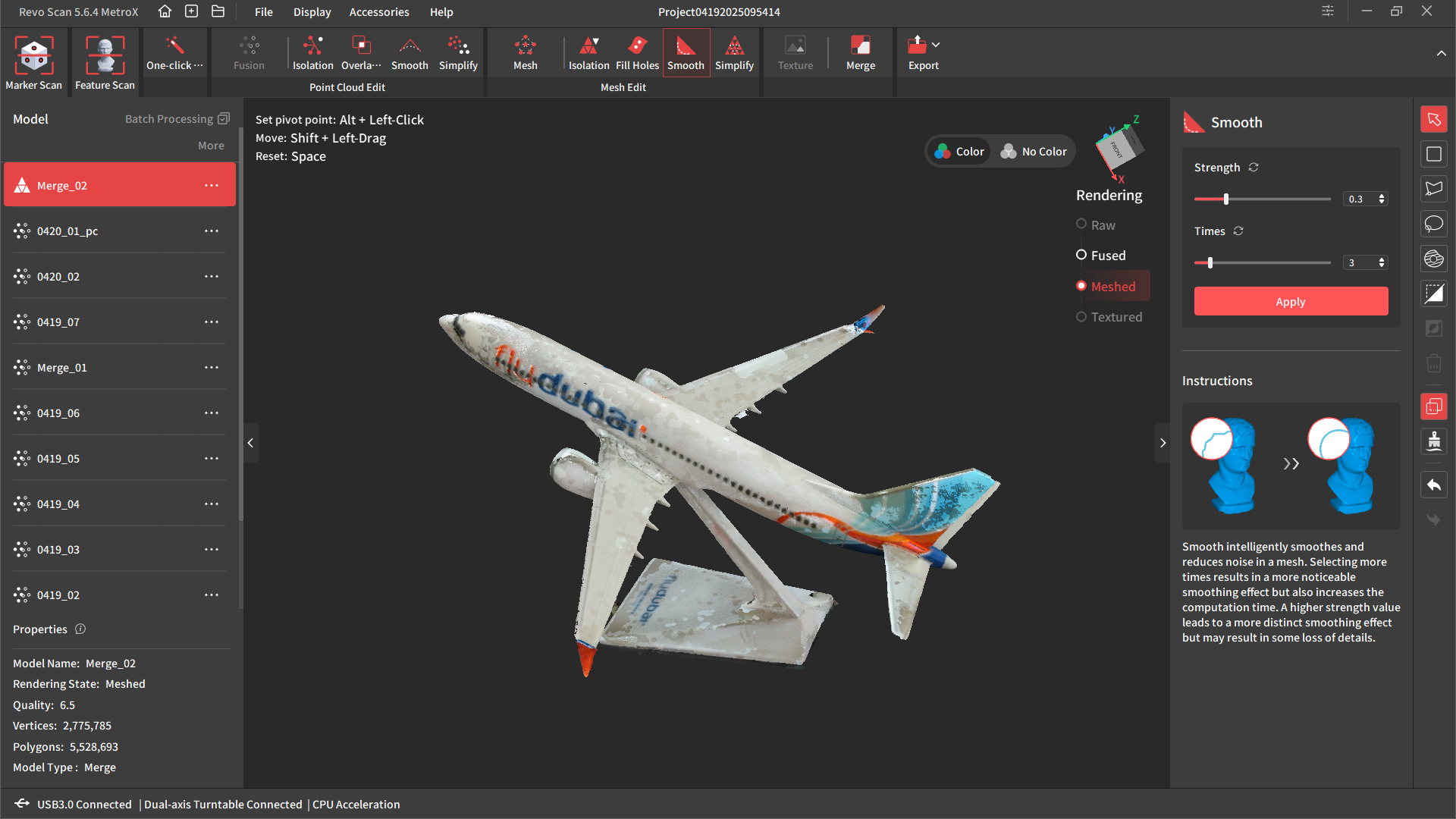Create a new project with plus icon

191,11
